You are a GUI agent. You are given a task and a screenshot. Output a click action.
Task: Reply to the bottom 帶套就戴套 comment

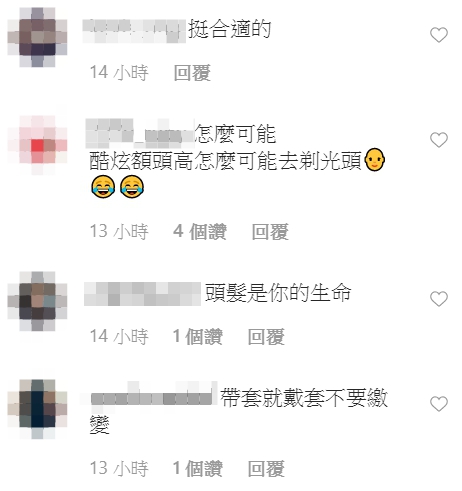click(266, 469)
